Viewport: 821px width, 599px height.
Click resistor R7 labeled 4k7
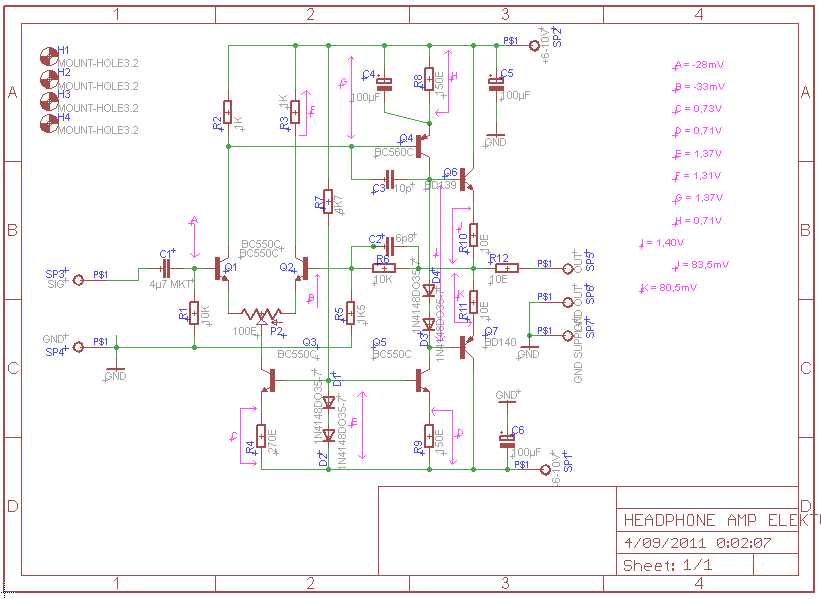tap(327, 202)
